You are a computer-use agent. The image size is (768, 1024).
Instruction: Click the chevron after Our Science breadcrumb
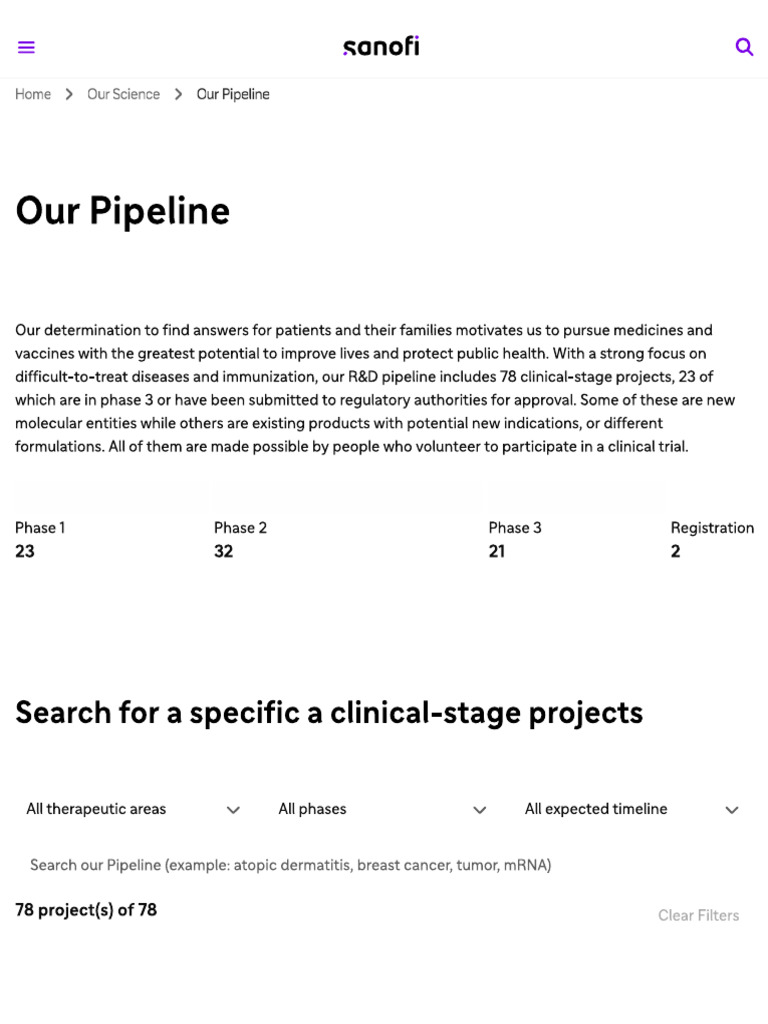tap(178, 94)
